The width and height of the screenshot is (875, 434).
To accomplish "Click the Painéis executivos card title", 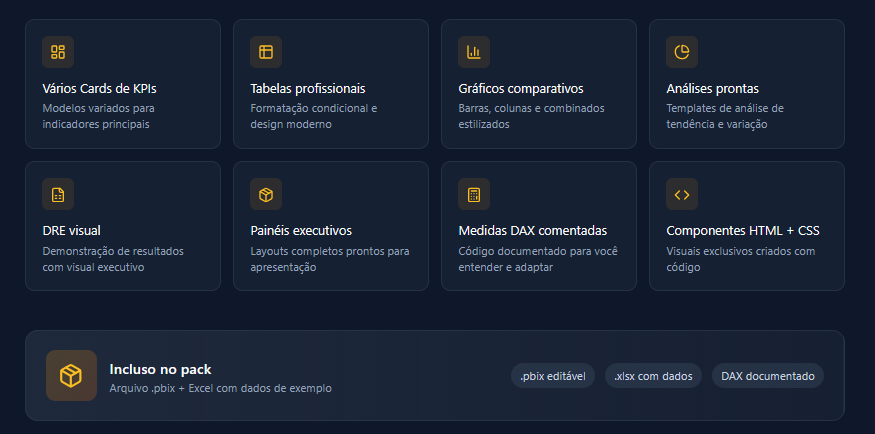I will pyautogui.click(x=301, y=231).
